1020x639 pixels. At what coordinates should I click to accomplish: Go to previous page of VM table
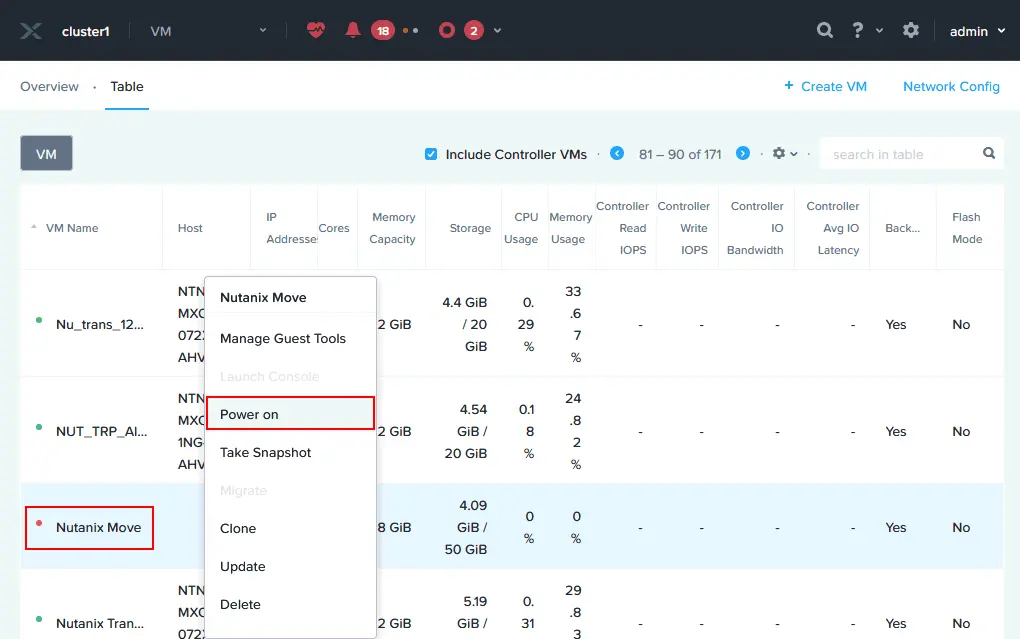[x=617, y=154]
